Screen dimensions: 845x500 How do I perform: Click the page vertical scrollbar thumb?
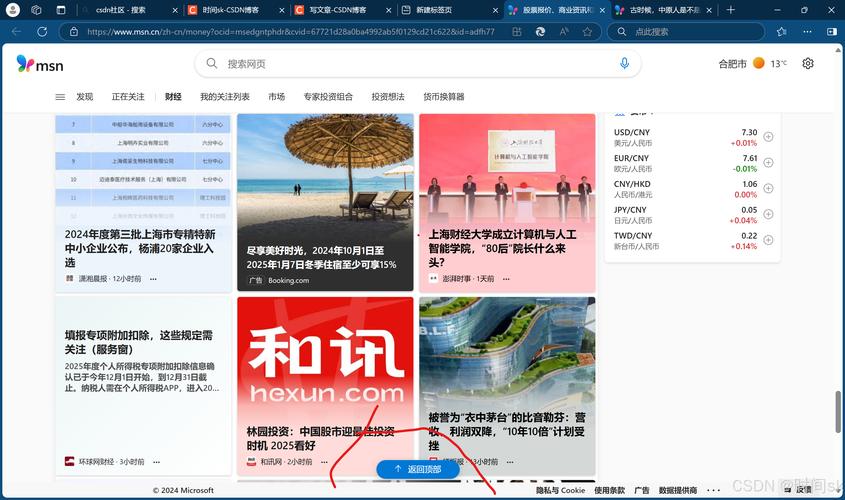click(x=838, y=412)
